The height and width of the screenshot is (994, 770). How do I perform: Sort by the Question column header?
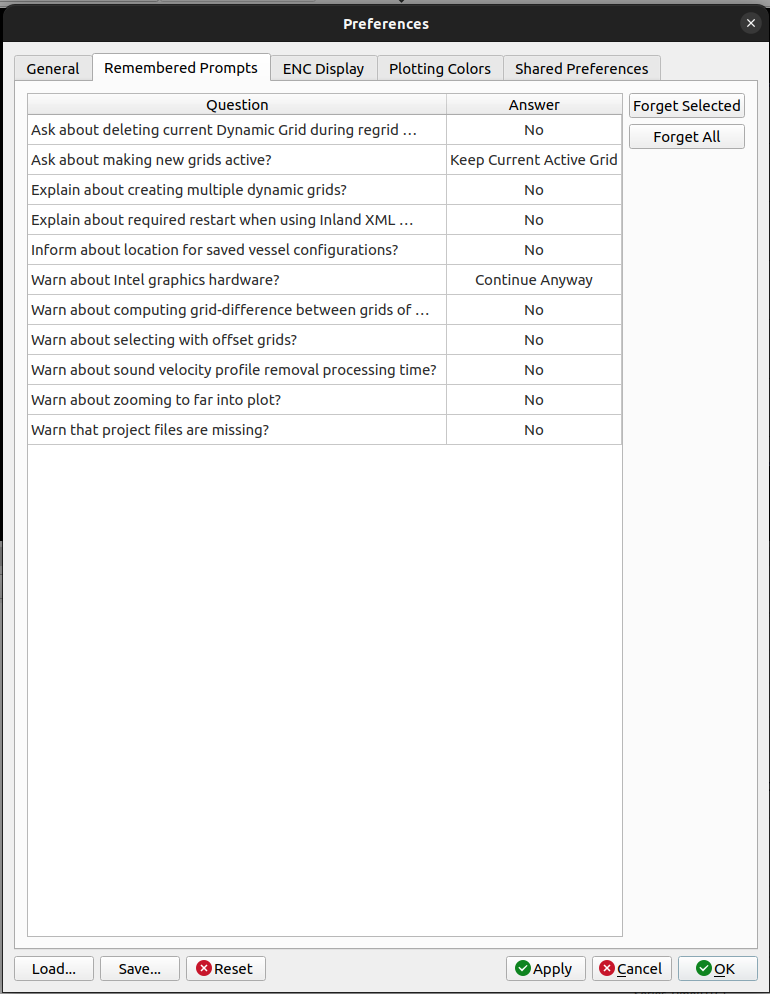click(237, 105)
